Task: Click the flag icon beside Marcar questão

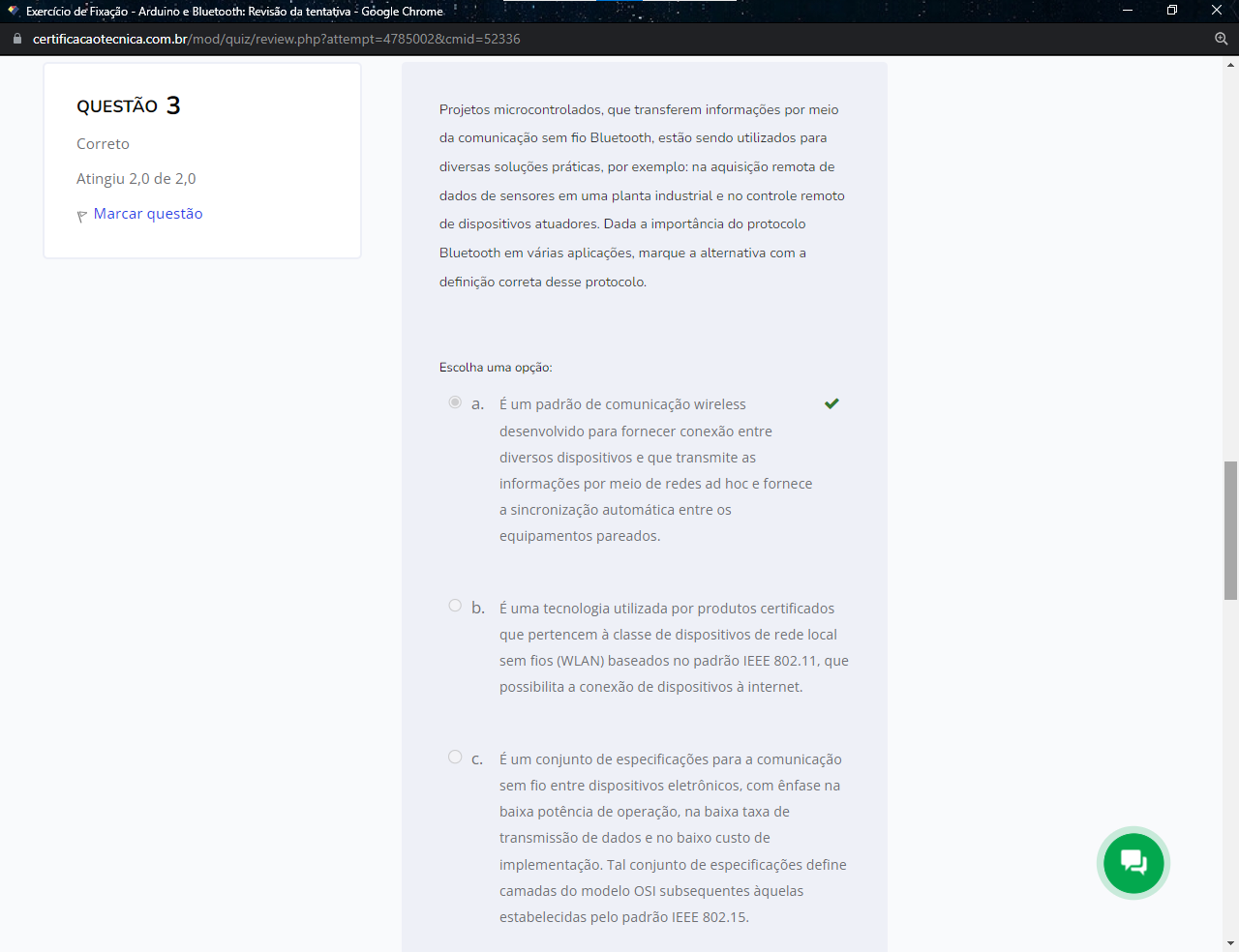Action: tap(82, 216)
